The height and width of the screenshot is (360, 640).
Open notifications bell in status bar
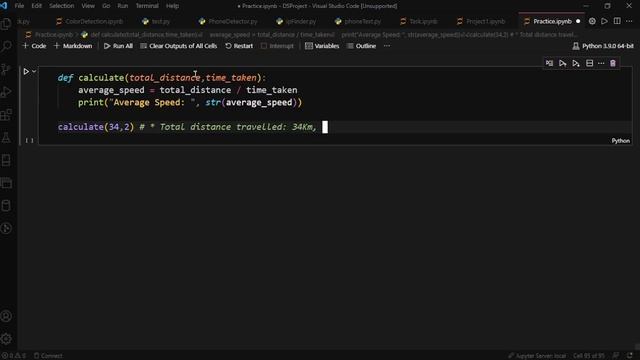[630, 356]
